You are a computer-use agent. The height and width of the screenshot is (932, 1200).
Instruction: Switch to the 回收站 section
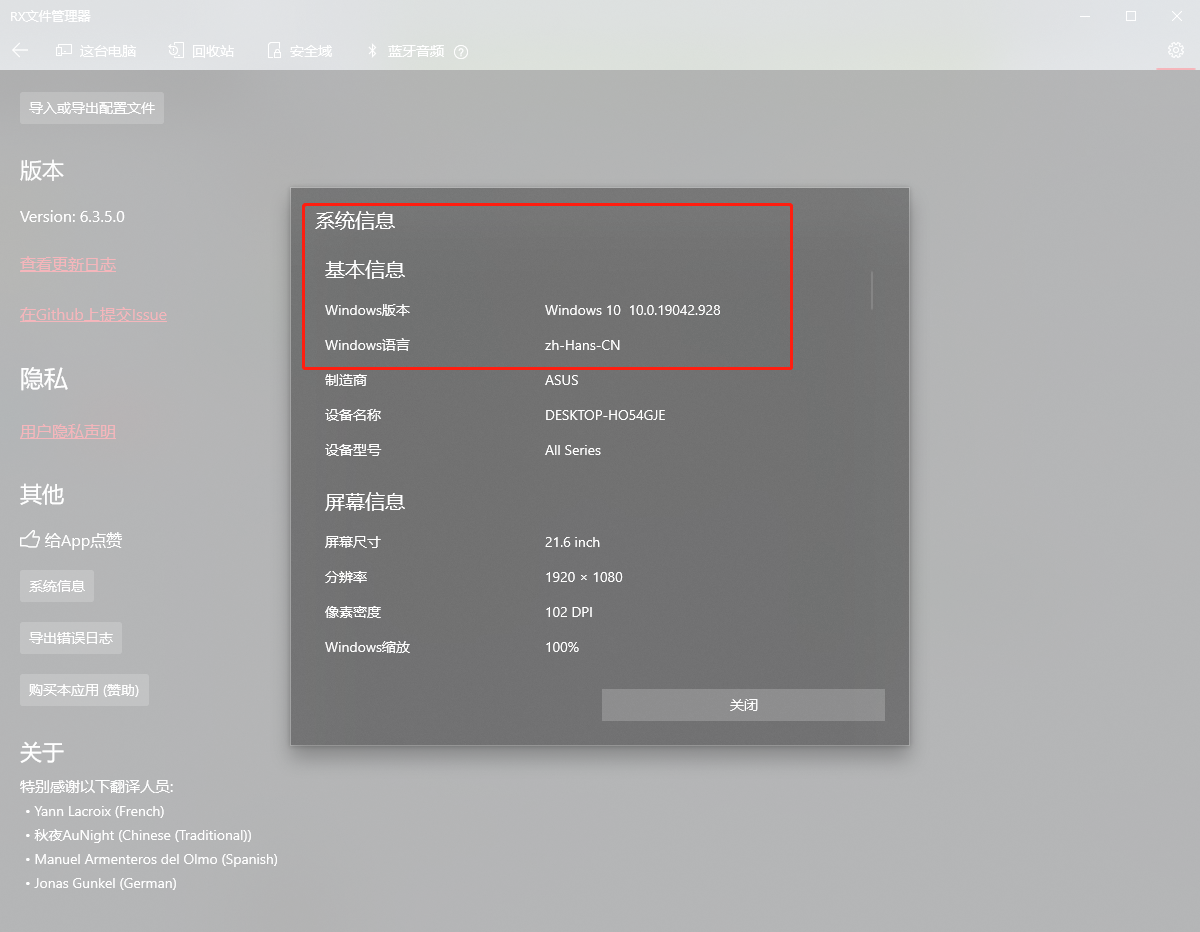212,51
